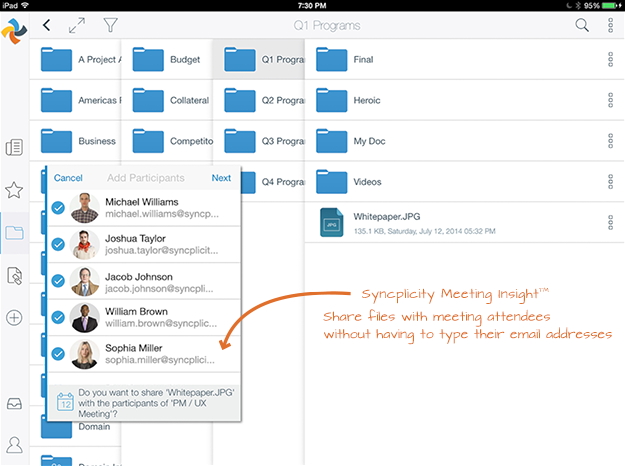Uncheck Jacob Johnson participant
This screenshot has width=625, height=466.
click(x=58, y=281)
